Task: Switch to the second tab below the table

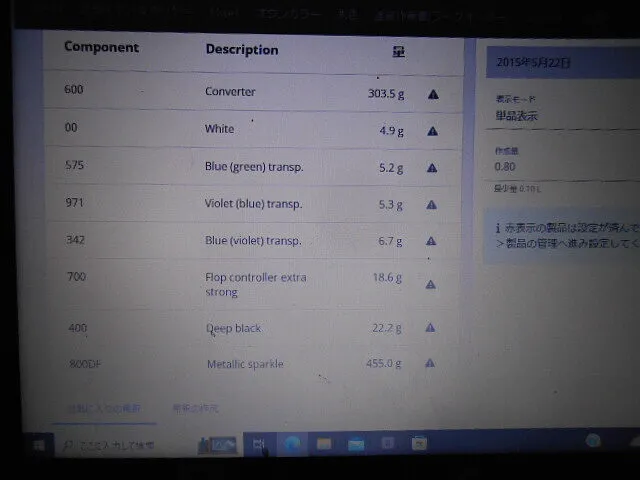Action: [196, 408]
